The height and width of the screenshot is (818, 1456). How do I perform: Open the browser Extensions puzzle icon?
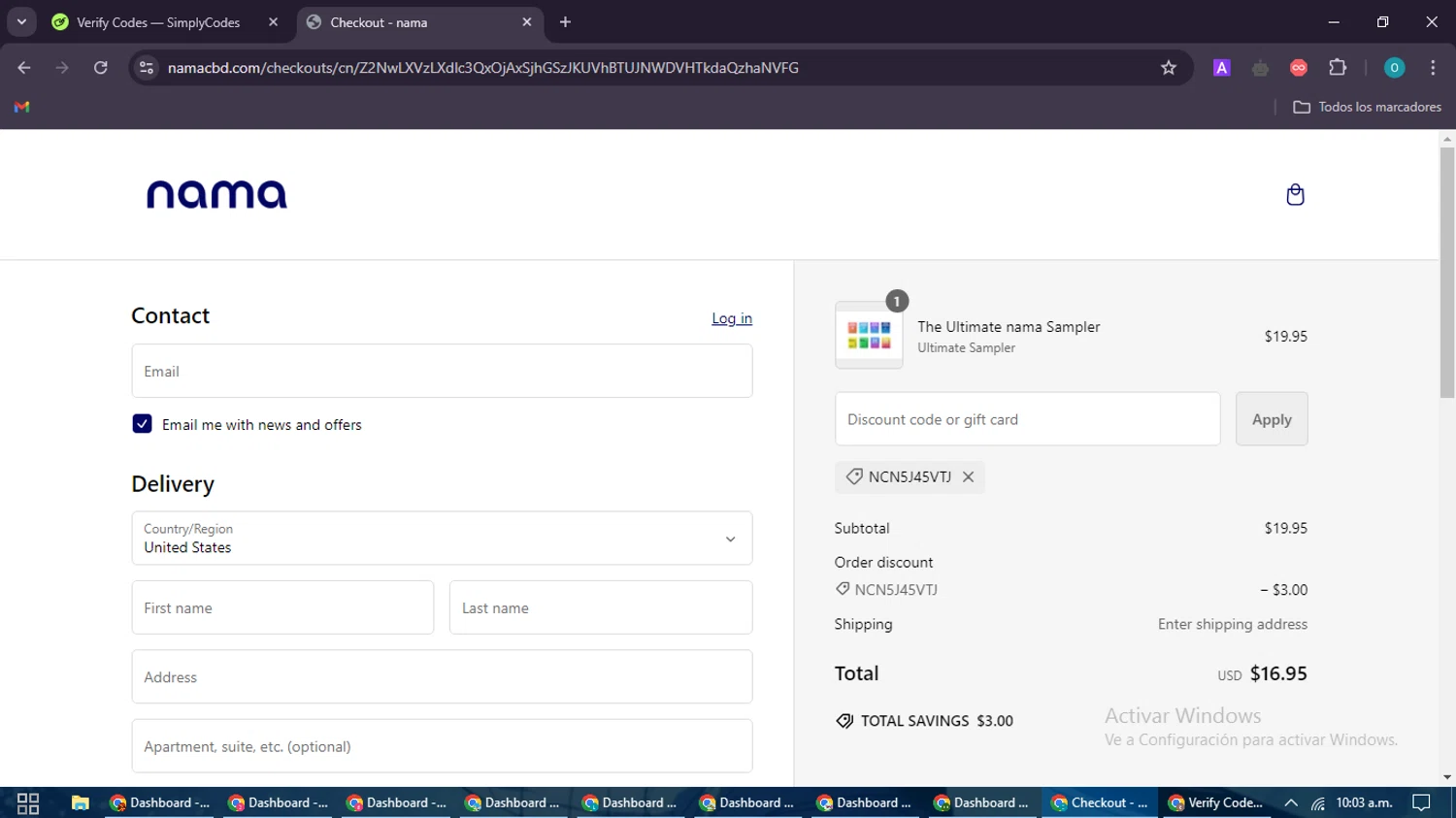pyautogui.click(x=1338, y=68)
